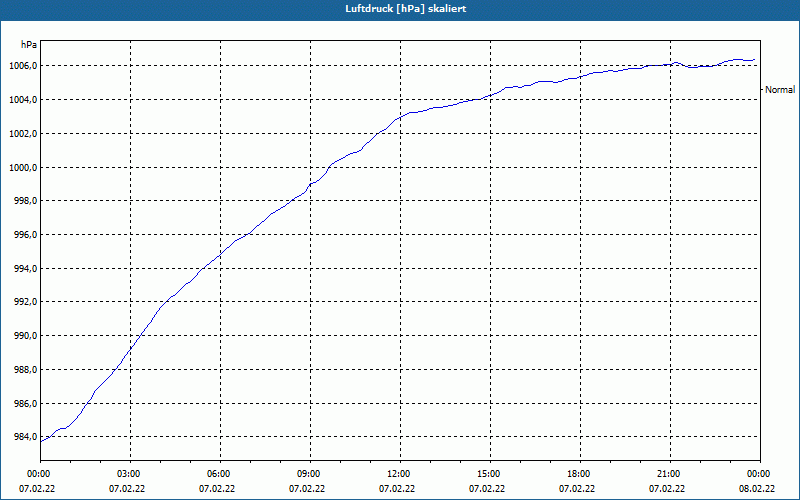Click the 'Normal' marker label on the right
The image size is (800, 500).
[x=780, y=90]
